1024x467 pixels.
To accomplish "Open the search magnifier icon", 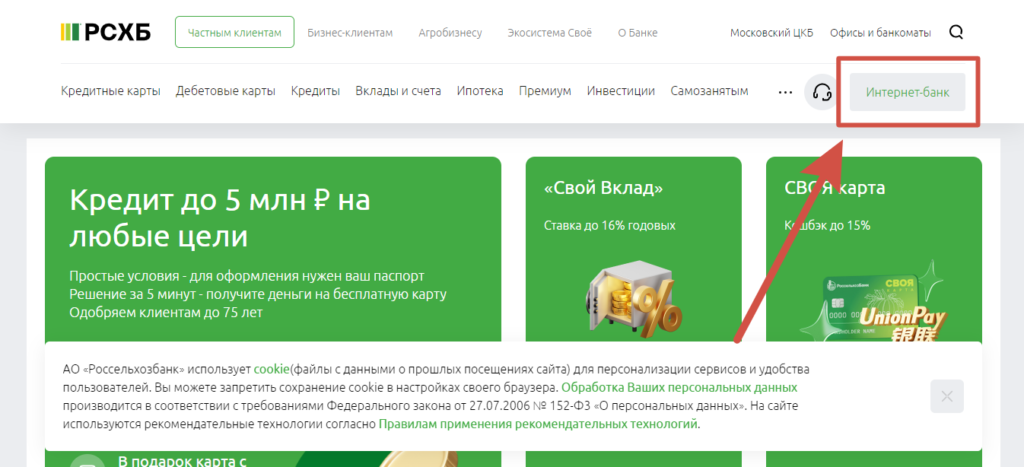I will pos(956,32).
